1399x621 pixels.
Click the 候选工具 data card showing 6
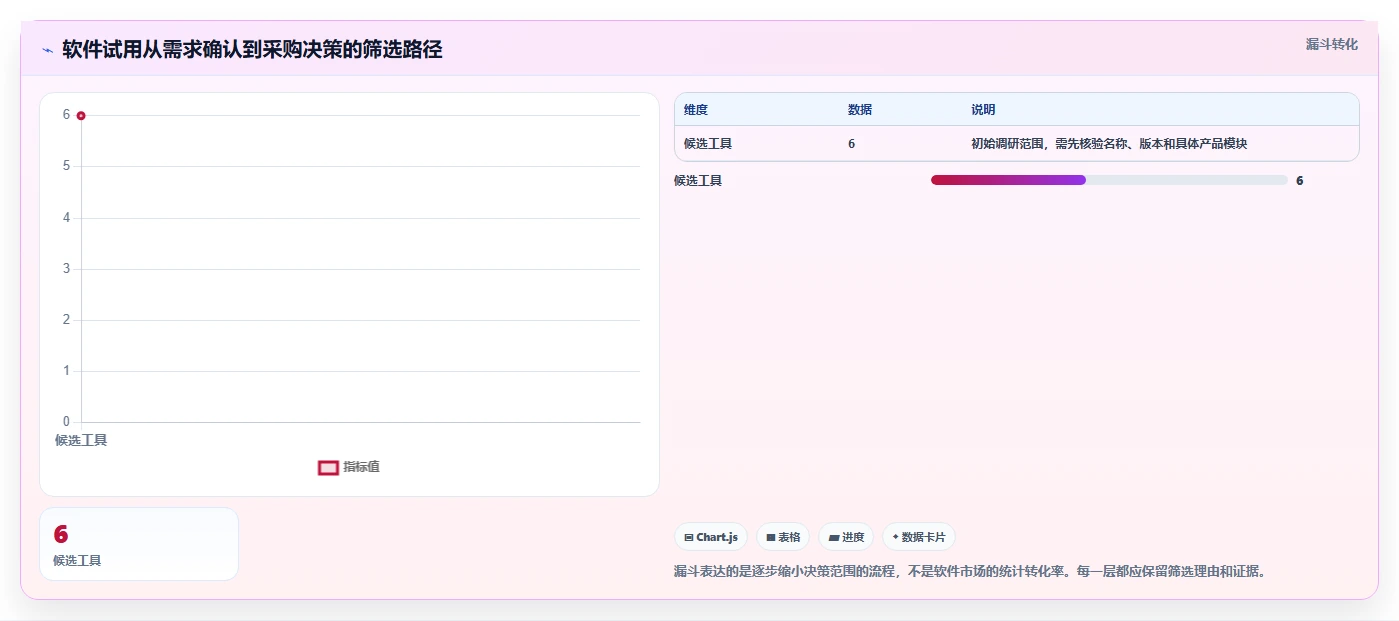pyautogui.click(x=139, y=544)
